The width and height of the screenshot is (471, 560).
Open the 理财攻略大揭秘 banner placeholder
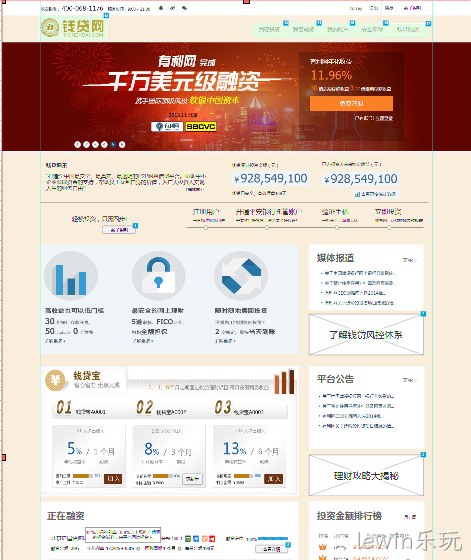(366, 475)
